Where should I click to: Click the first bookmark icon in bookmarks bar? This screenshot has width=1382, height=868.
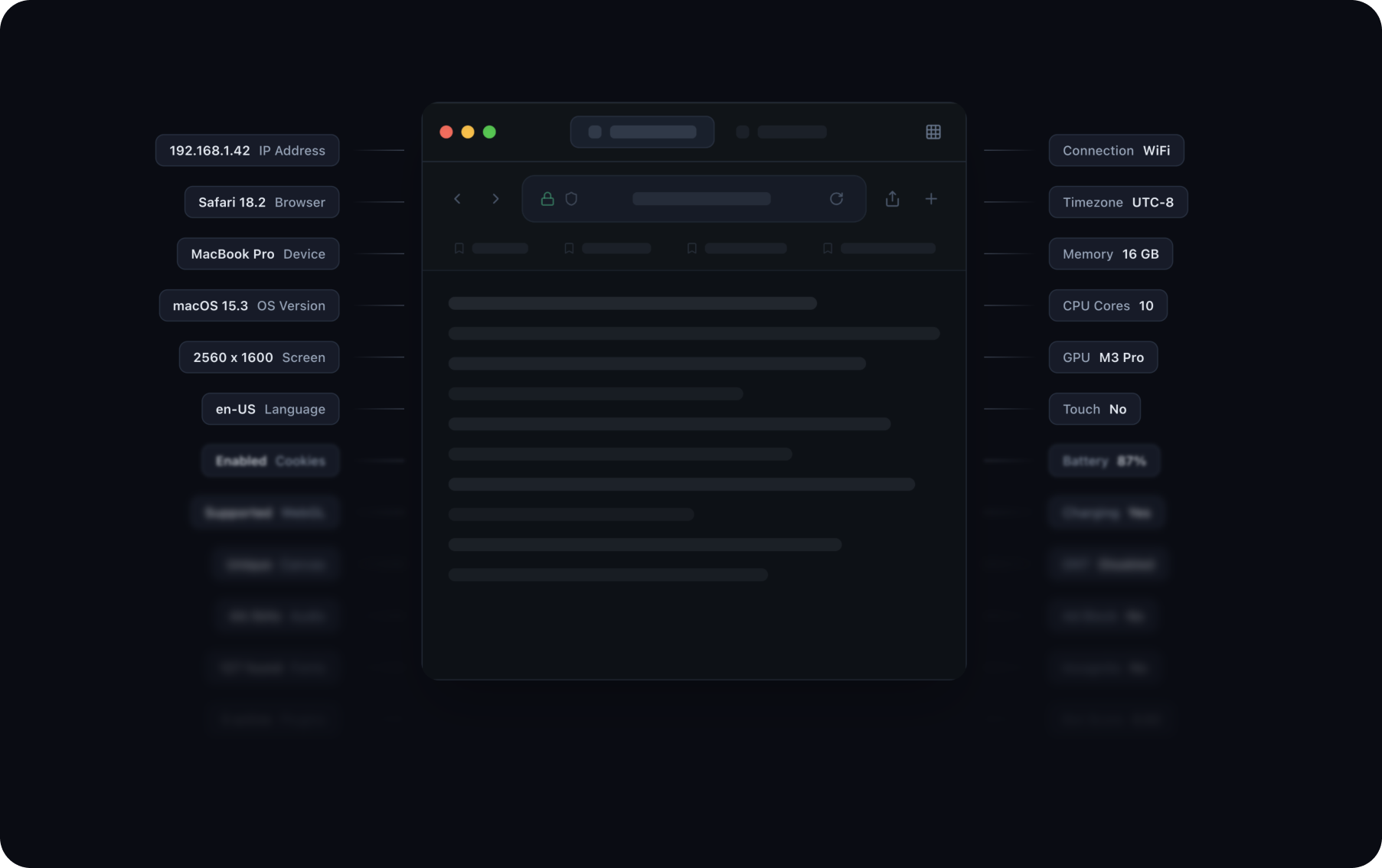point(459,249)
